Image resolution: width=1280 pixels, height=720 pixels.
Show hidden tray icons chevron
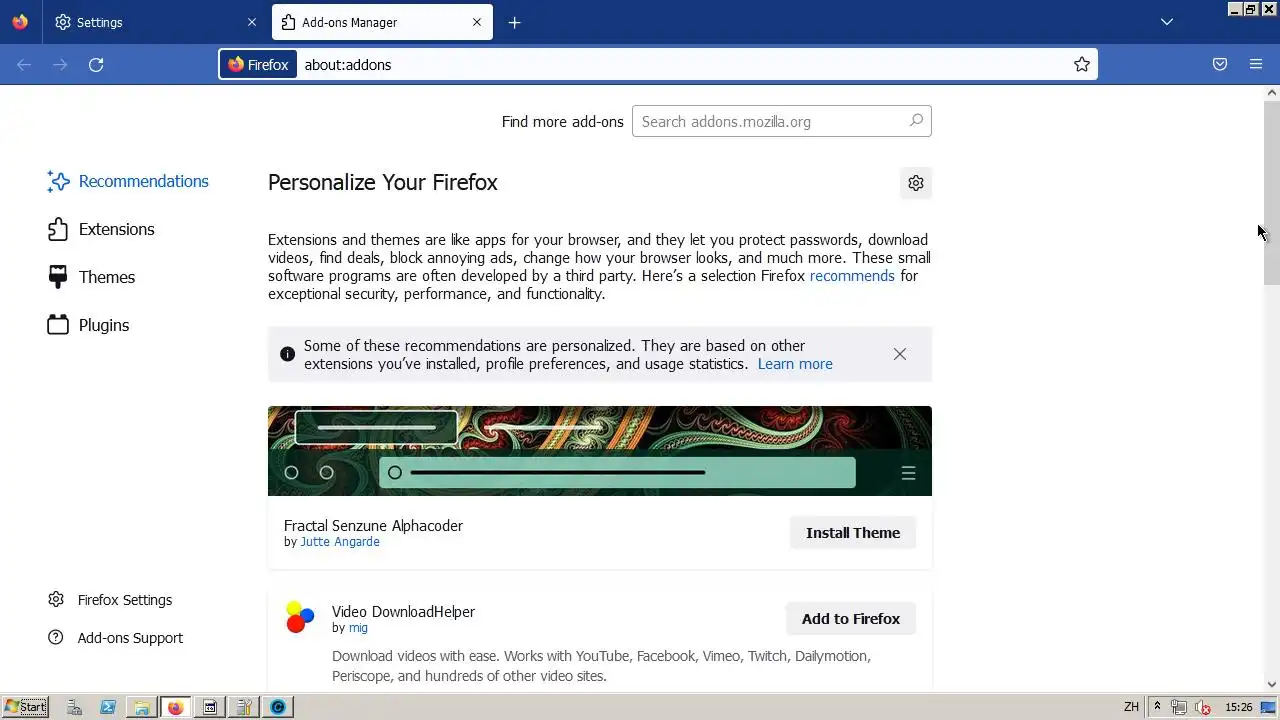[1158, 707]
